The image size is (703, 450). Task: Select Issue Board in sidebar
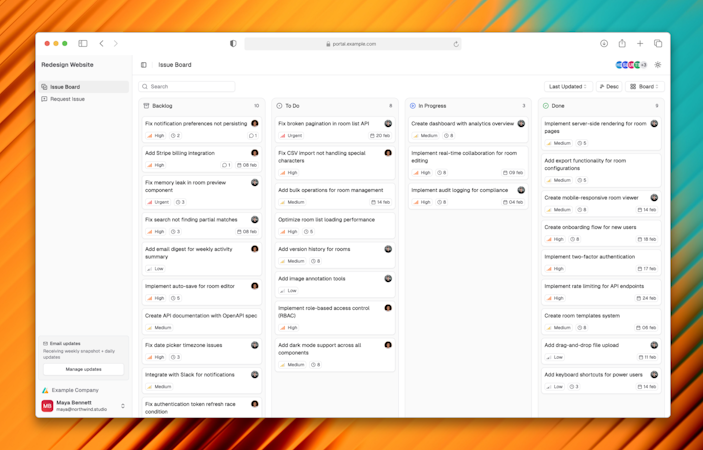coord(84,87)
